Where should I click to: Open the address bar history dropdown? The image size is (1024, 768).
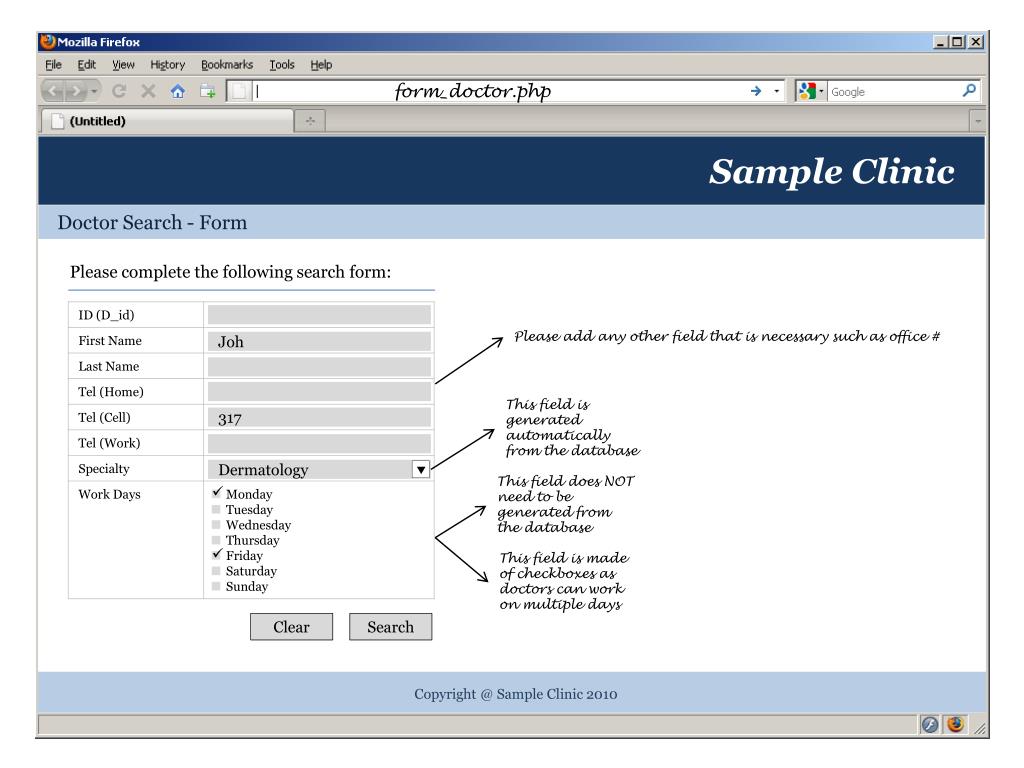[776, 91]
